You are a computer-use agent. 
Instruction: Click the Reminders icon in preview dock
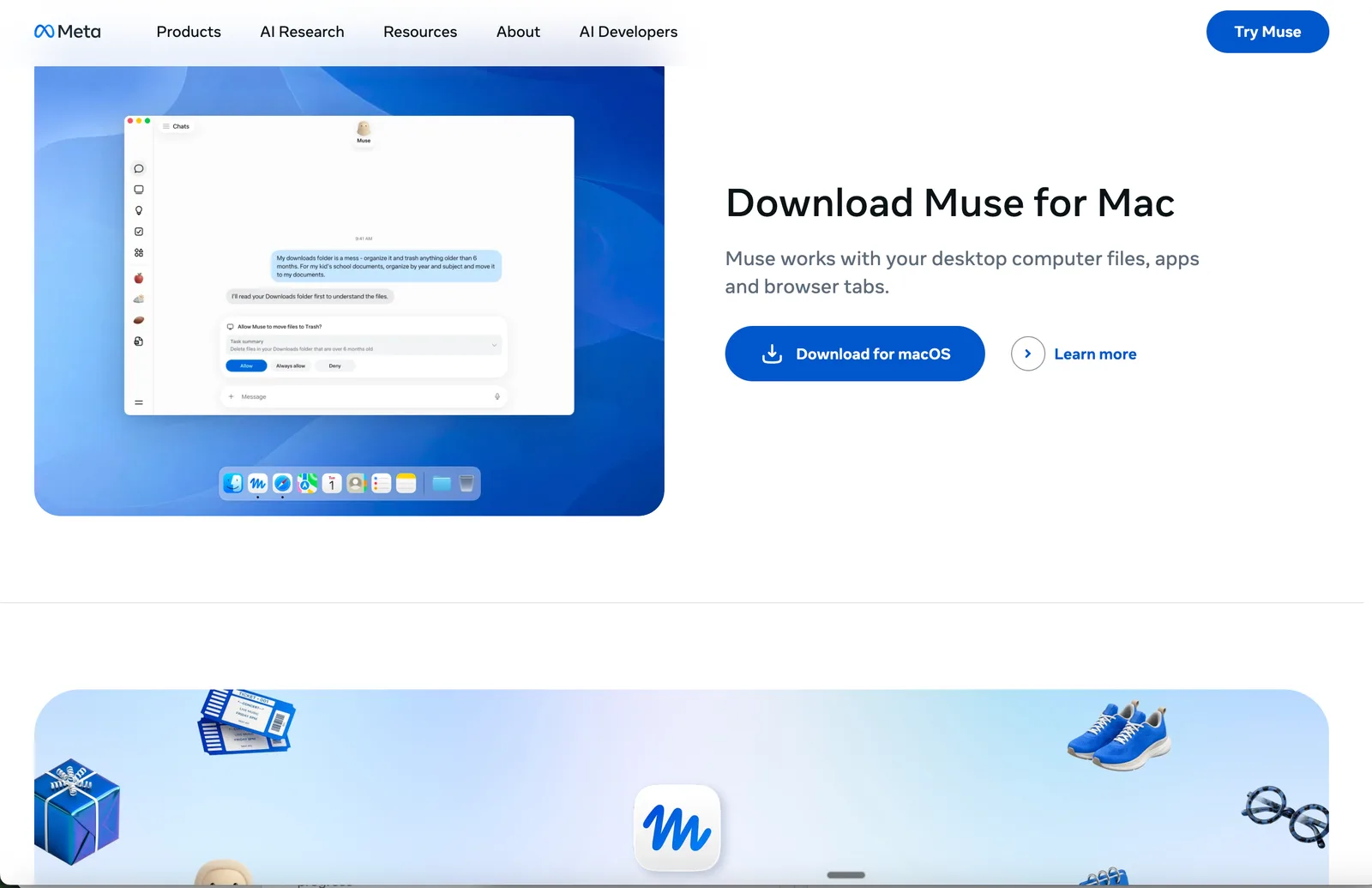click(382, 483)
